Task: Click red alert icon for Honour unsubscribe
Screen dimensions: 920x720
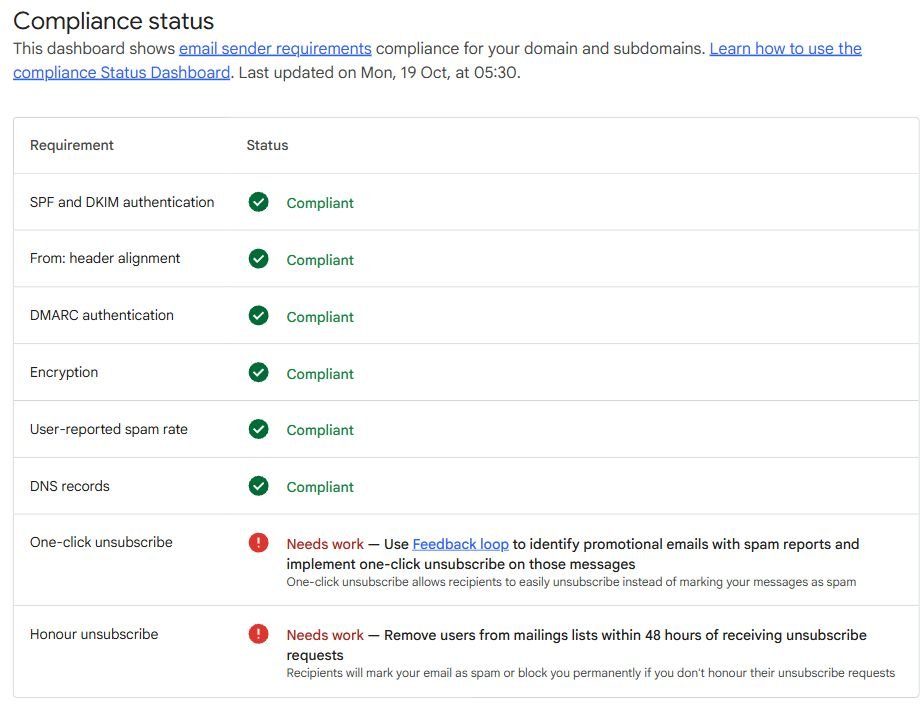Action: coord(258,634)
